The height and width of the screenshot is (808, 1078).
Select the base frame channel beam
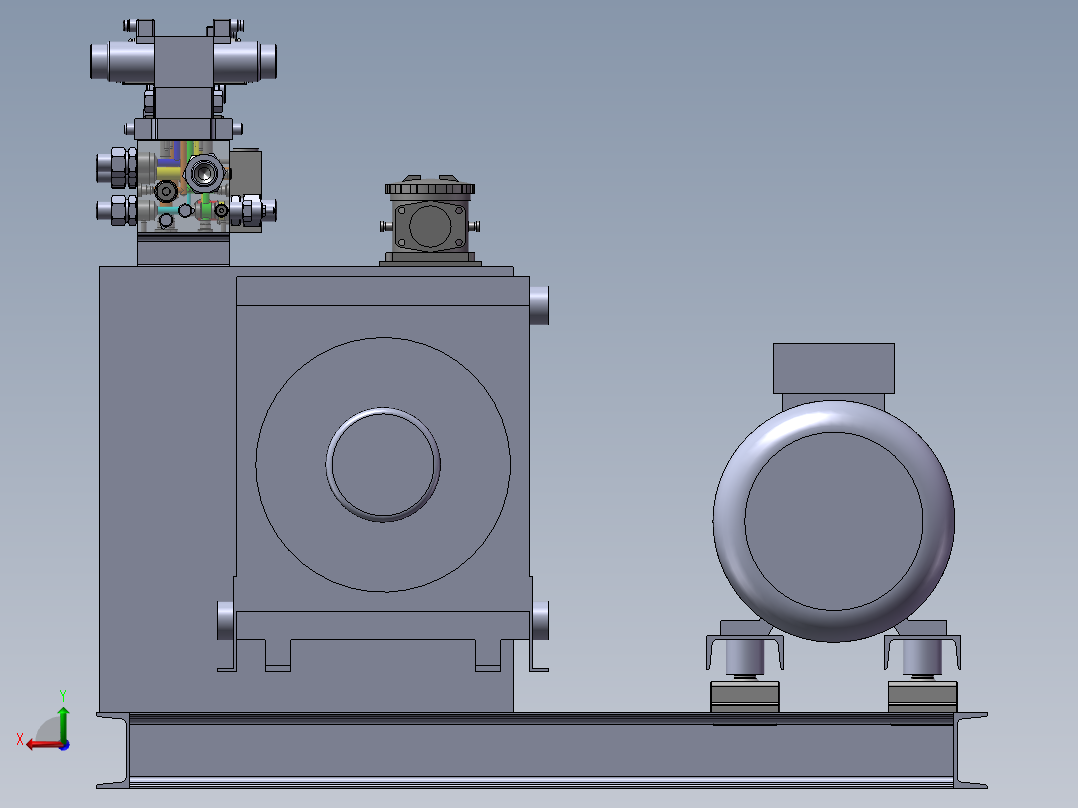[x=542, y=750]
